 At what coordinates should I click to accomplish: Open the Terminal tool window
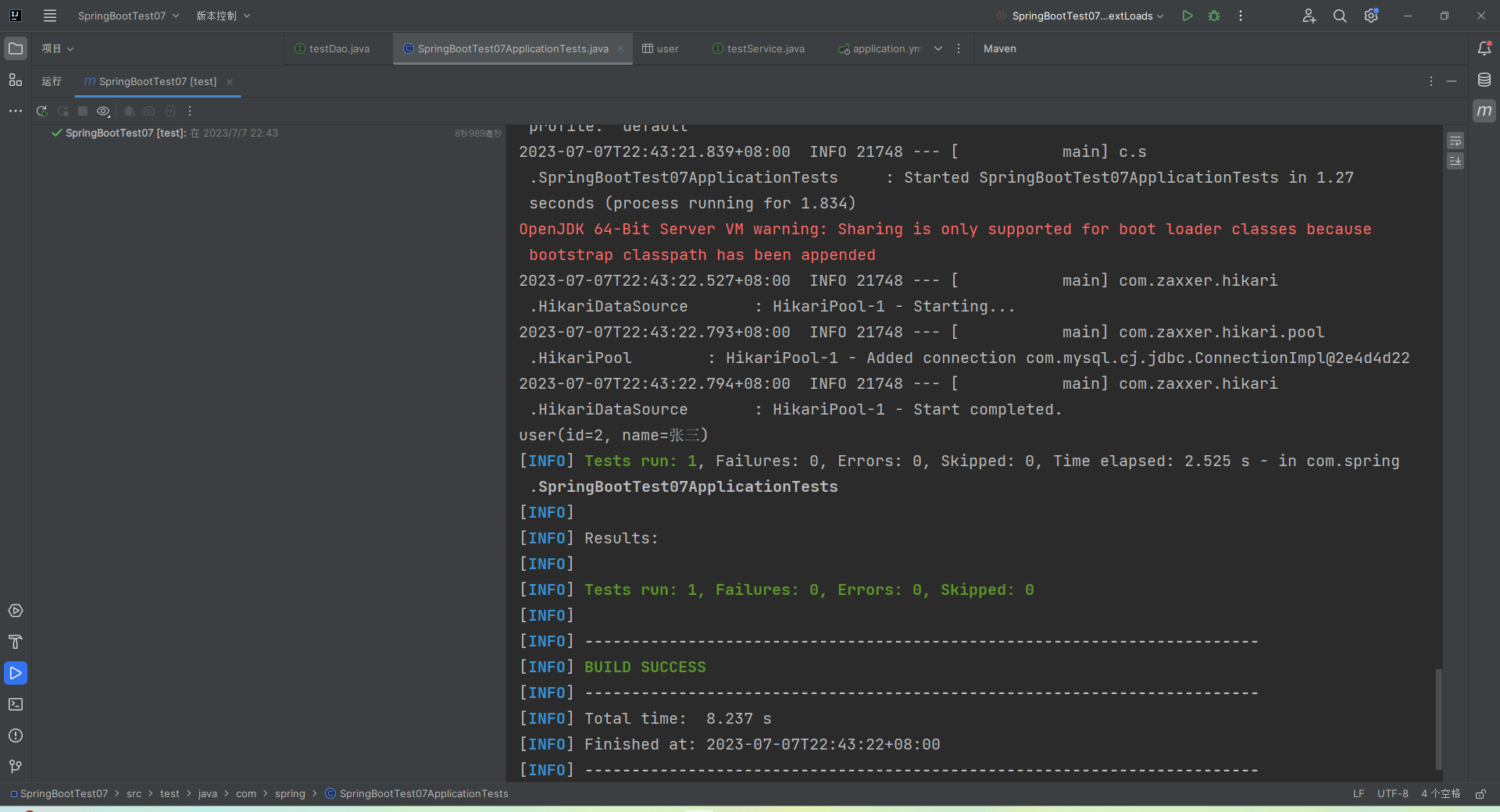[x=16, y=704]
